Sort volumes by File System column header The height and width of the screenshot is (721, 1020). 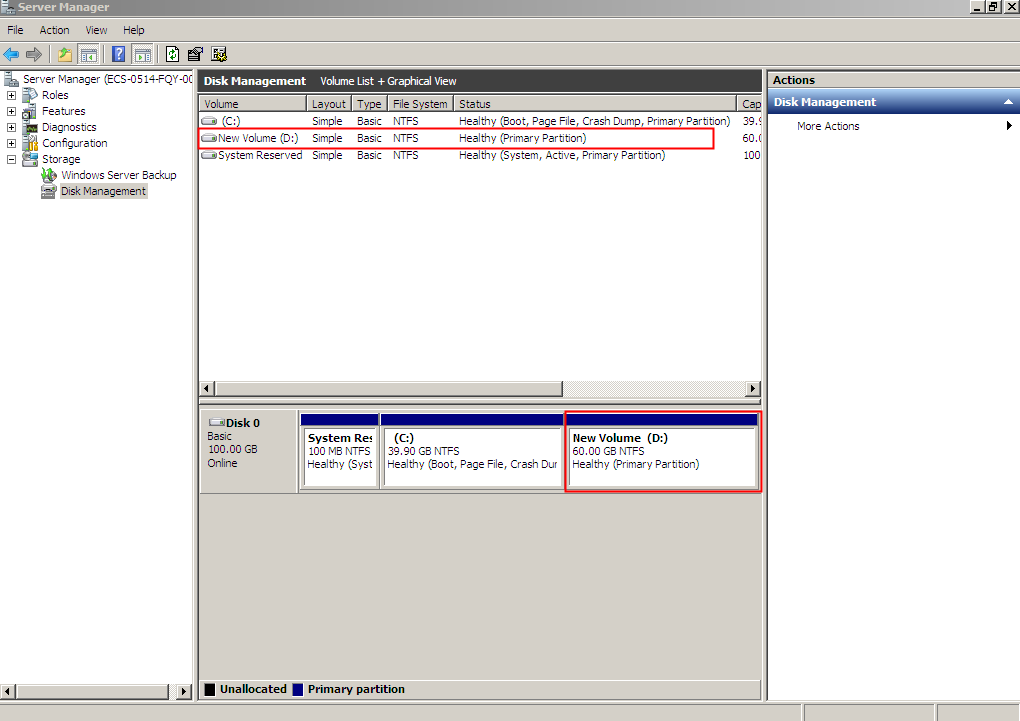420,104
